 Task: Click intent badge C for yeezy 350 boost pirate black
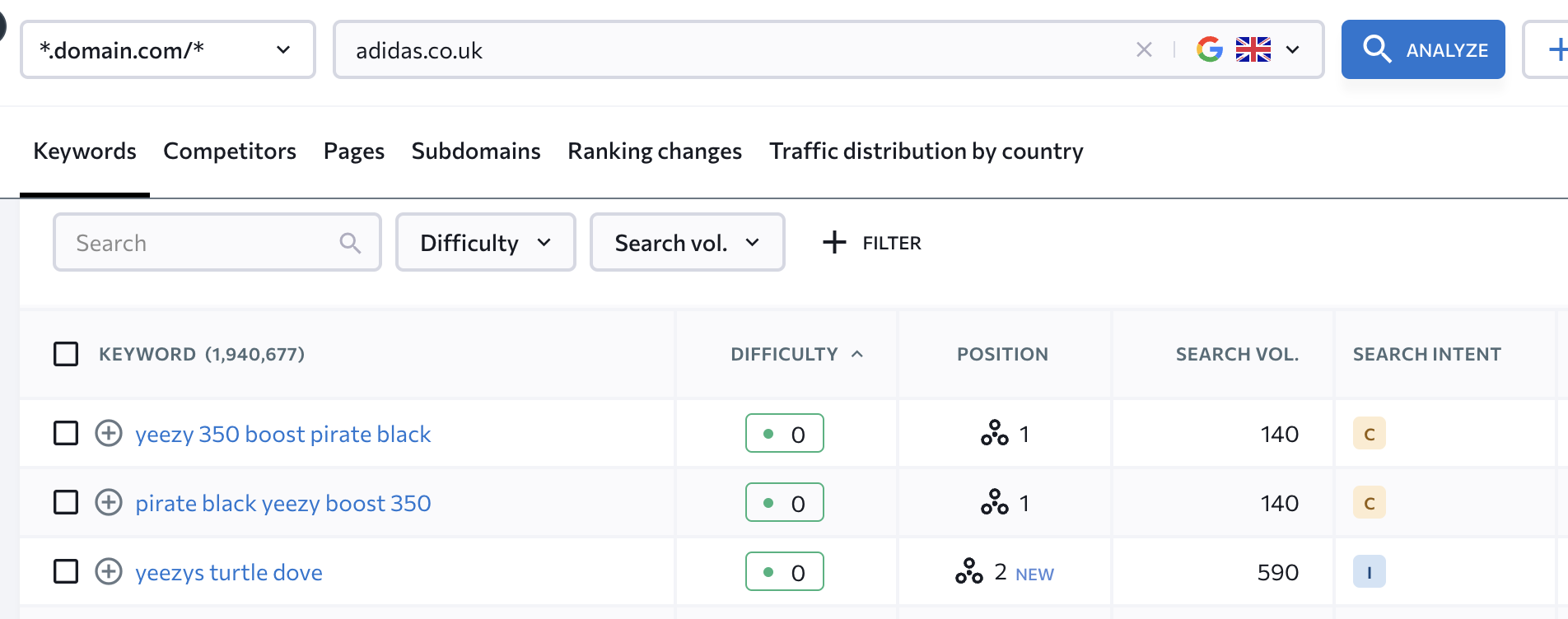click(1370, 434)
